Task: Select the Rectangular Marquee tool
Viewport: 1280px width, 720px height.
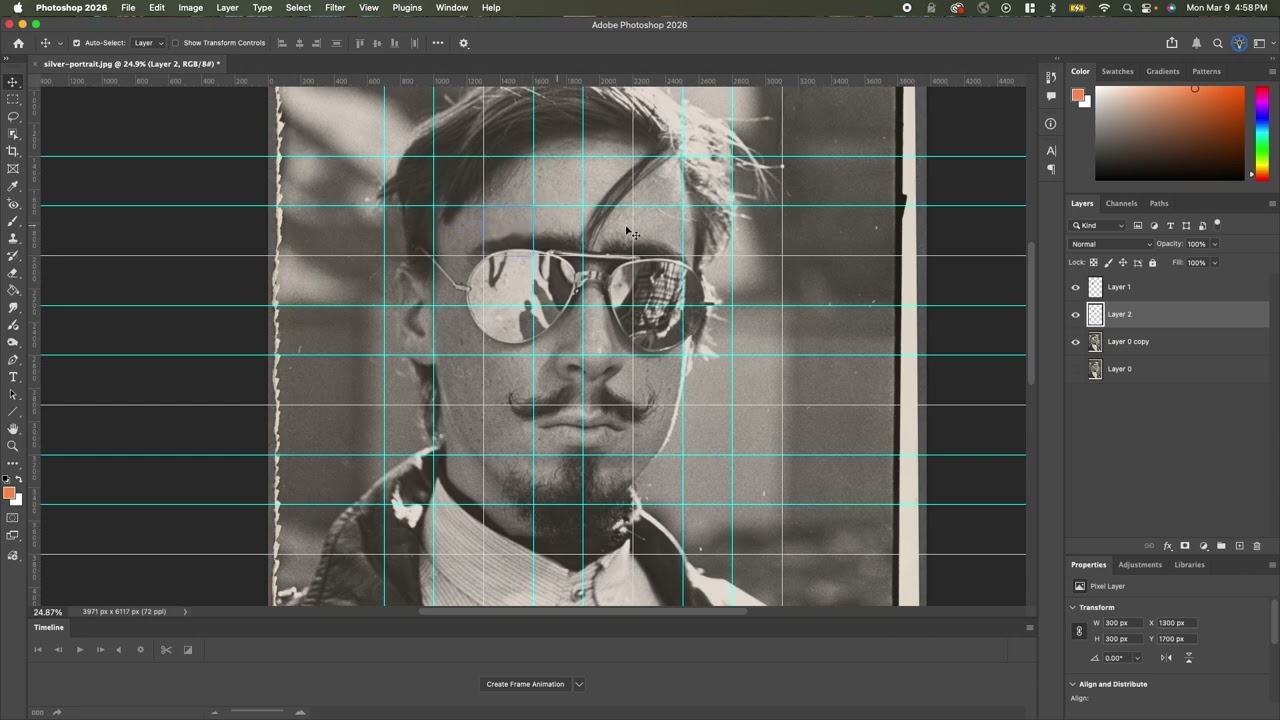Action: [13, 99]
